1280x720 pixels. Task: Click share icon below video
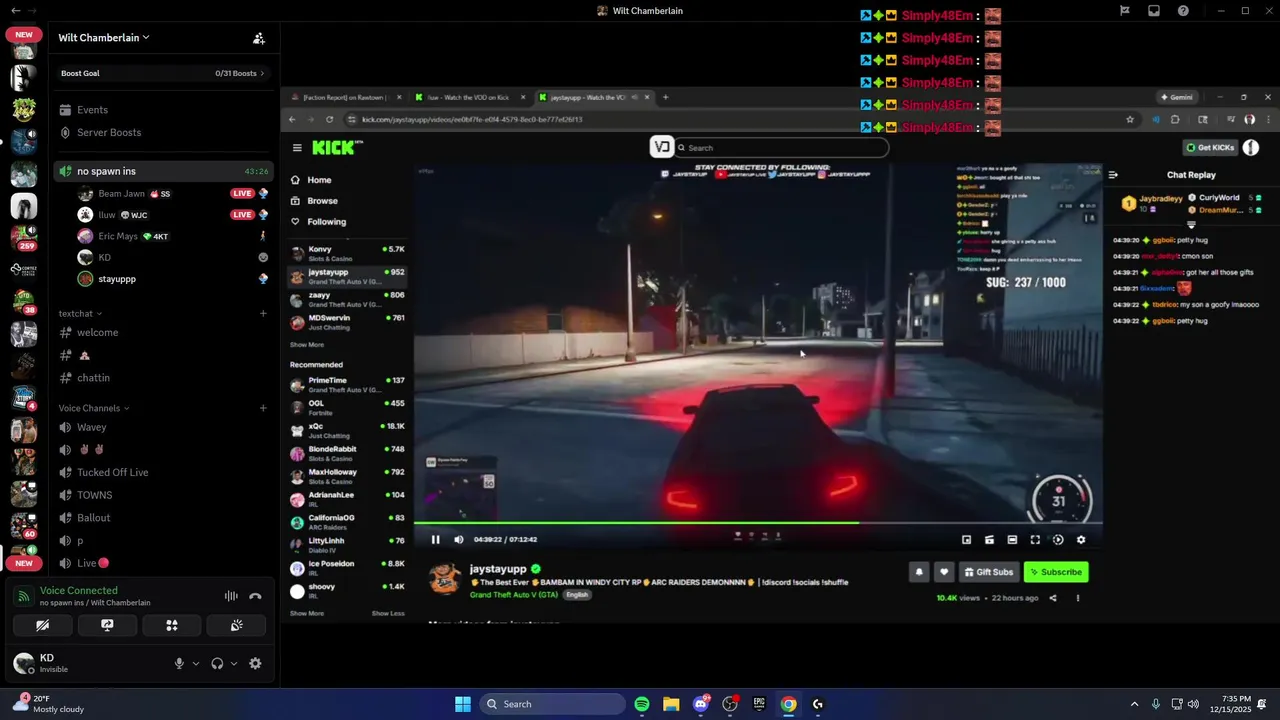[x=1052, y=598]
